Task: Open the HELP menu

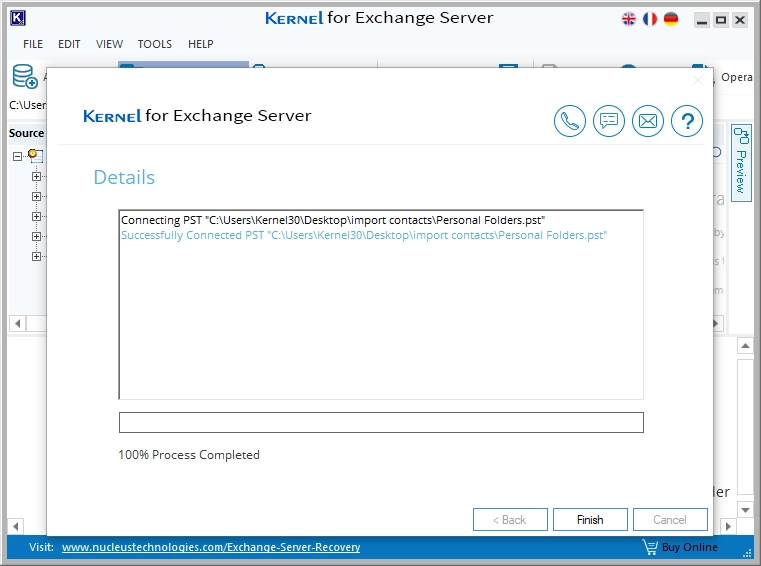Action: point(200,44)
